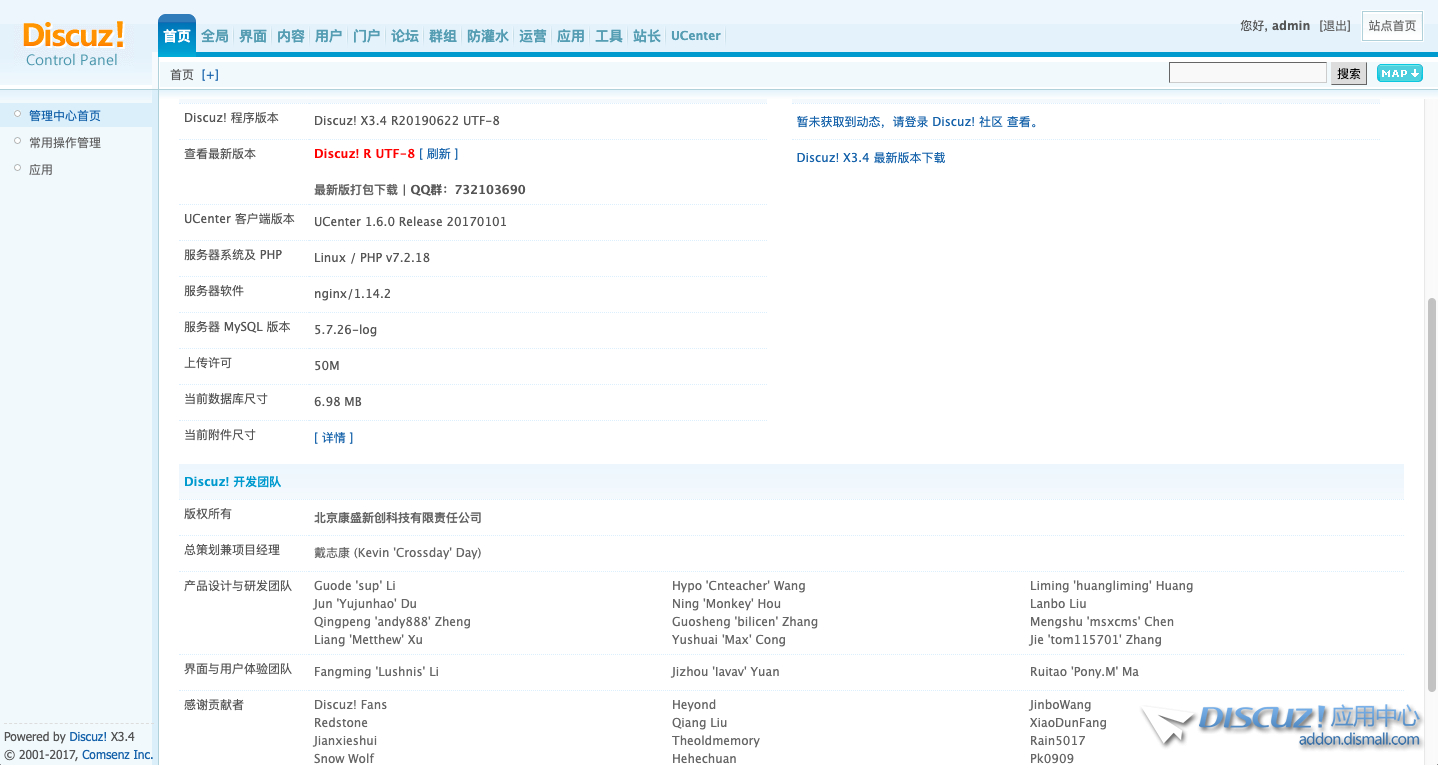Expand the [+] link next to 首页

tap(210, 75)
